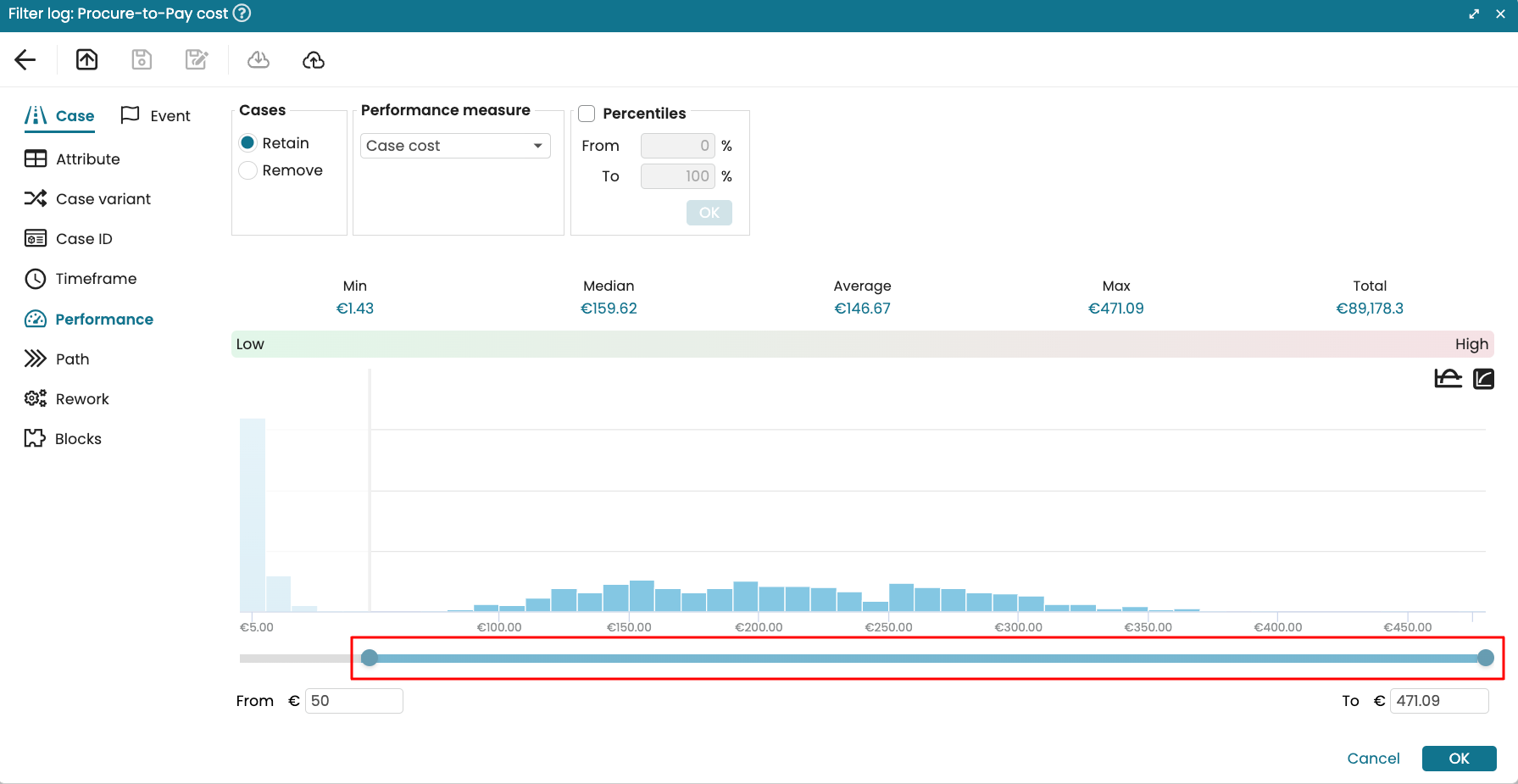
Task: Click the upload filter icon in toolbar
Action: (x=87, y=59)
